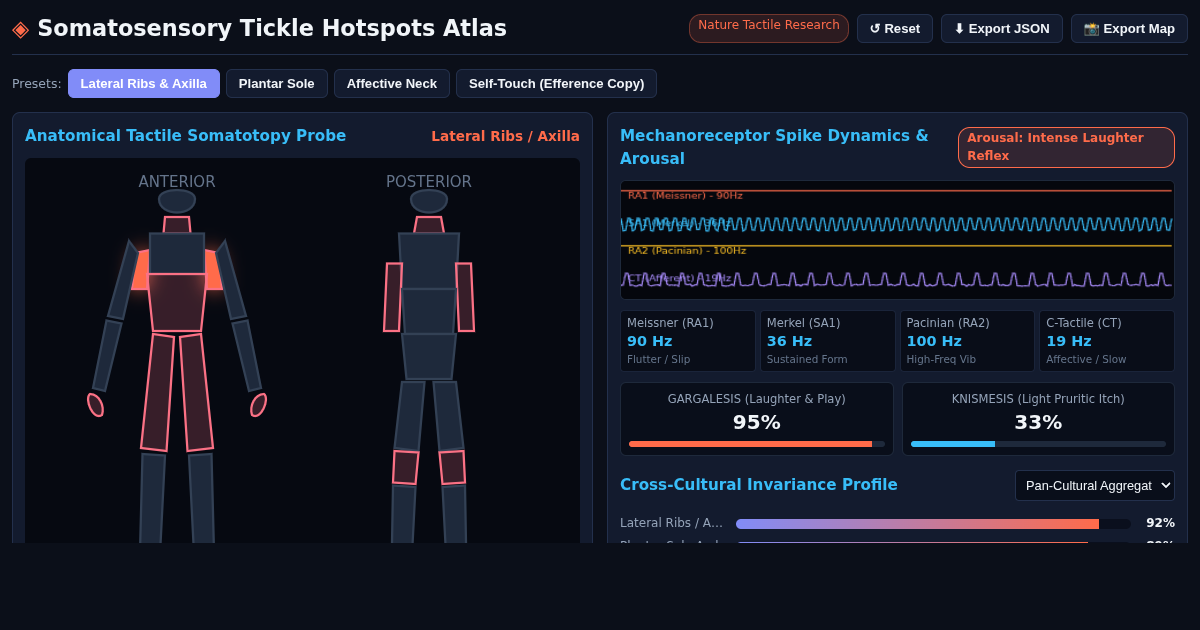This screenshot has width=1200, height=630.
Task: Select the C-Tactile (CT) 19 Hz card
Action: (1107, 341)
